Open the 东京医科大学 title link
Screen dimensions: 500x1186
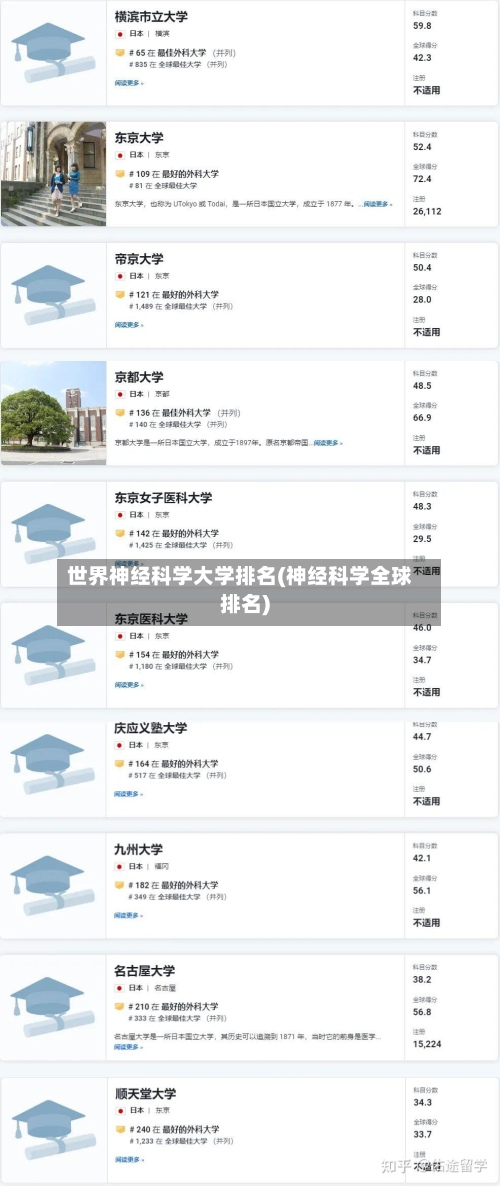click(151, 619)
